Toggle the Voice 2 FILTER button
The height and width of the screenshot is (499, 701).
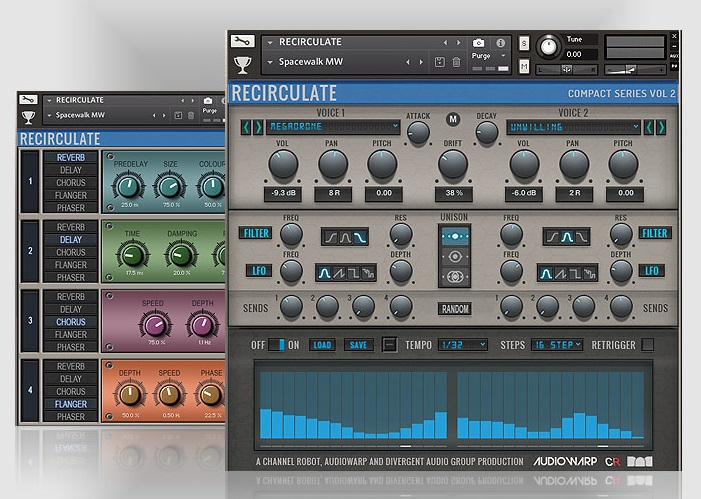[x=655, y=233]
